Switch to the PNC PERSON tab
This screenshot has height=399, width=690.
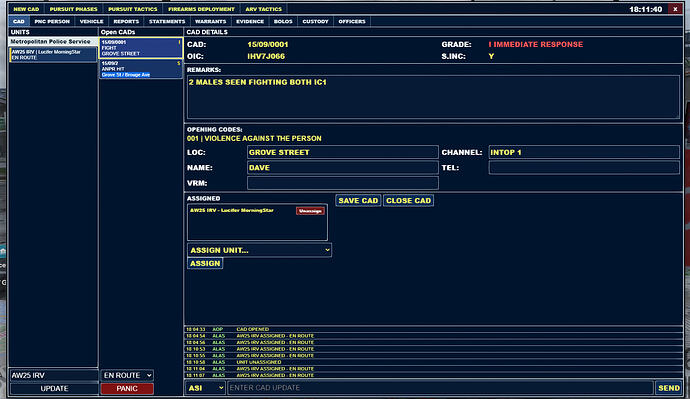pos(52,21)
